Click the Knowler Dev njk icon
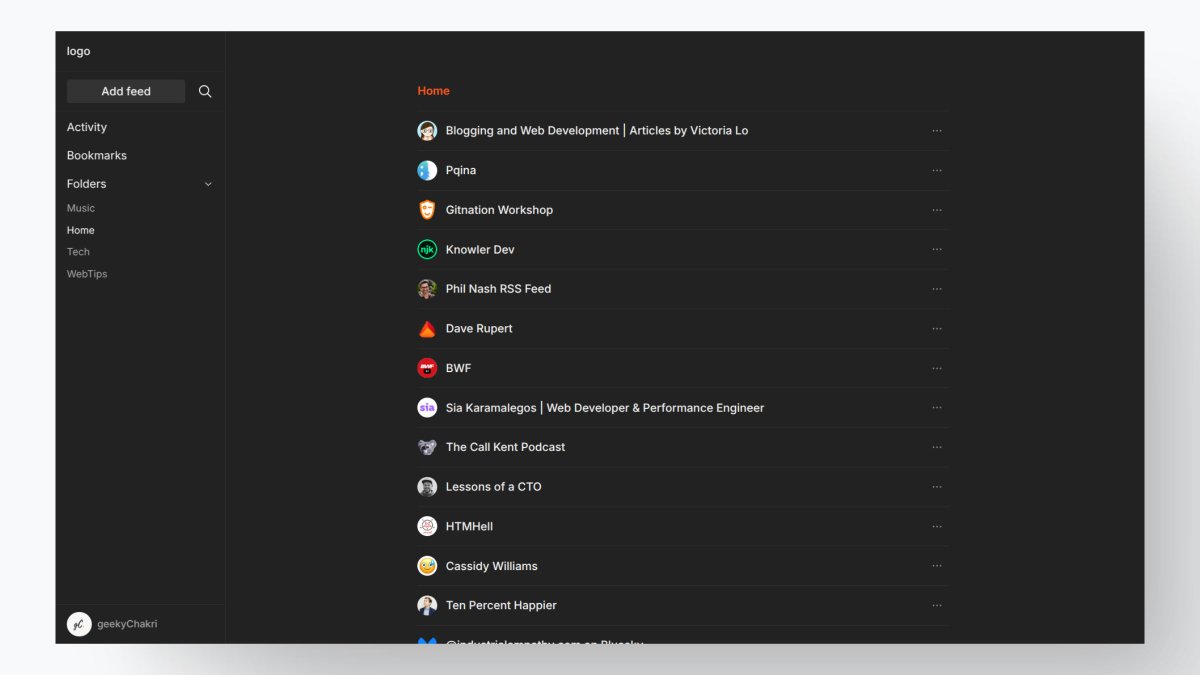The image size is (1200, 675). [427, 249]
